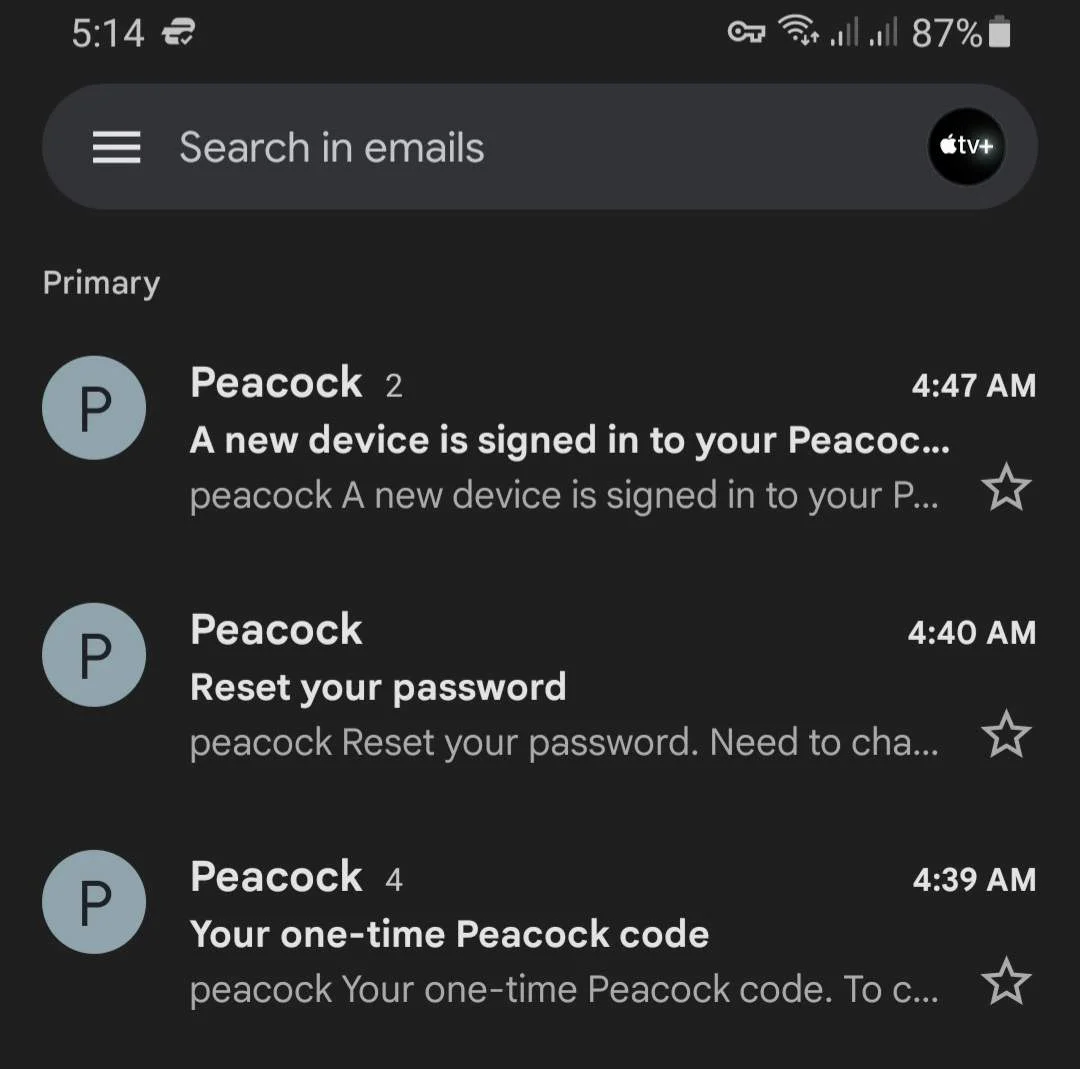The height and width of the screenshot is (1069, 1080).
Task: Tap the battery status icon
Action: (x=999, y=32)
